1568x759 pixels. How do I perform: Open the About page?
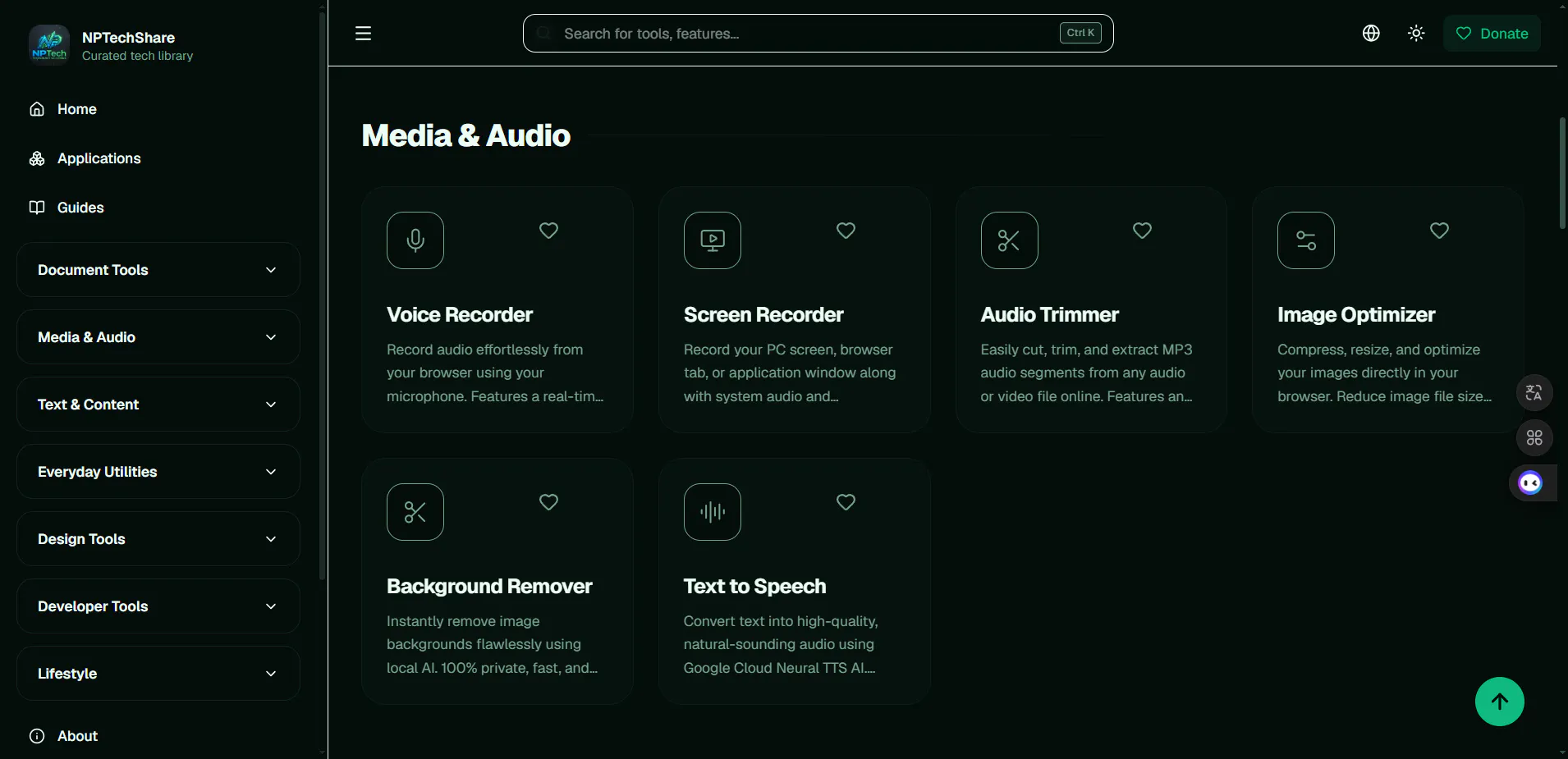coord(77,736)
